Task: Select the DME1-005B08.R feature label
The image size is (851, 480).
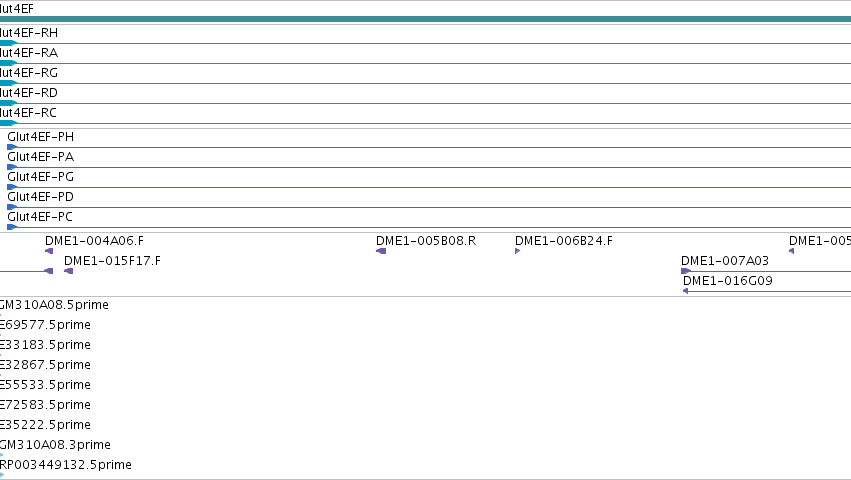Action: point(426,241)
